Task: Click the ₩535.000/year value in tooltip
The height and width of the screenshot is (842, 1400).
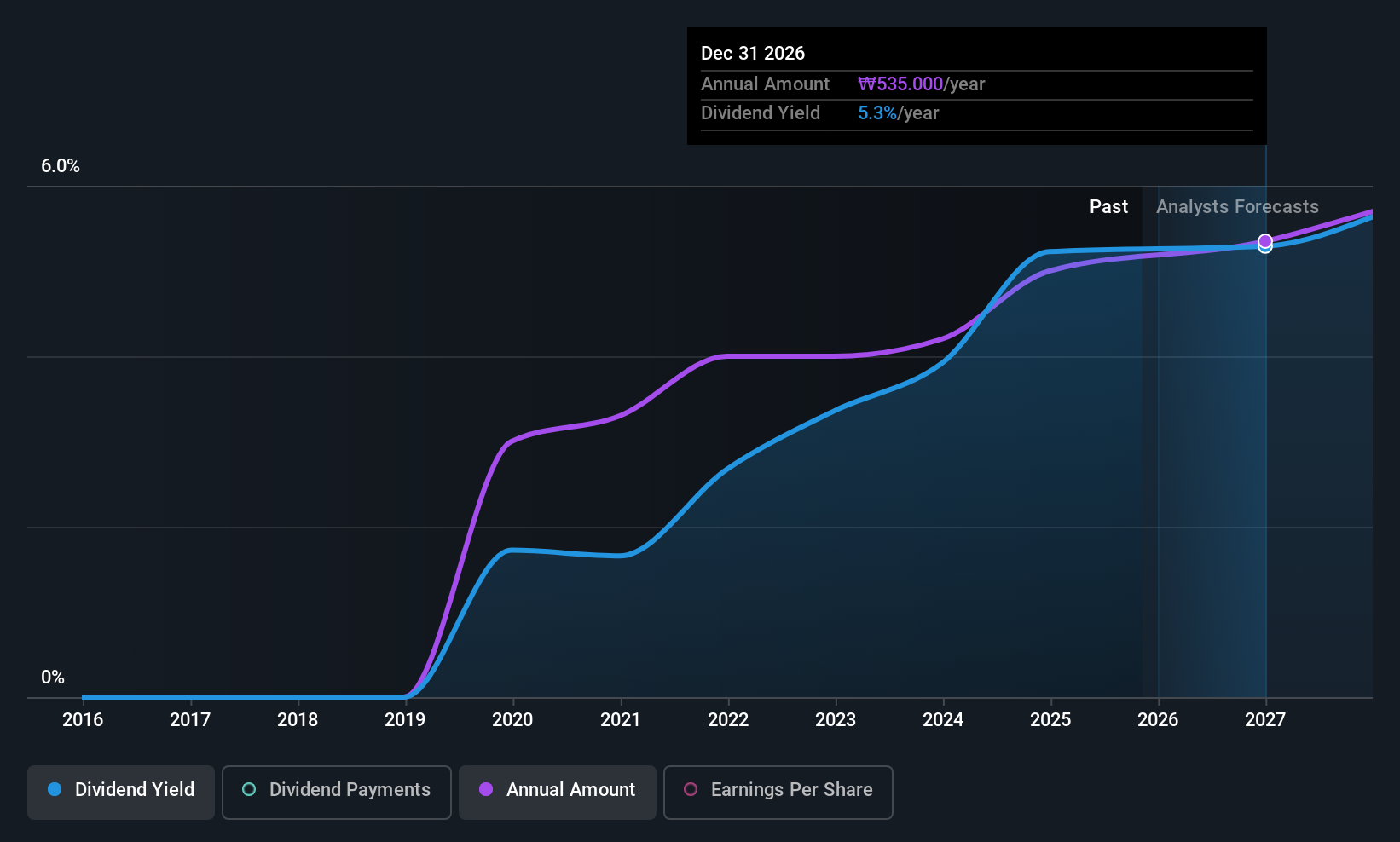Action: (921, 84)
